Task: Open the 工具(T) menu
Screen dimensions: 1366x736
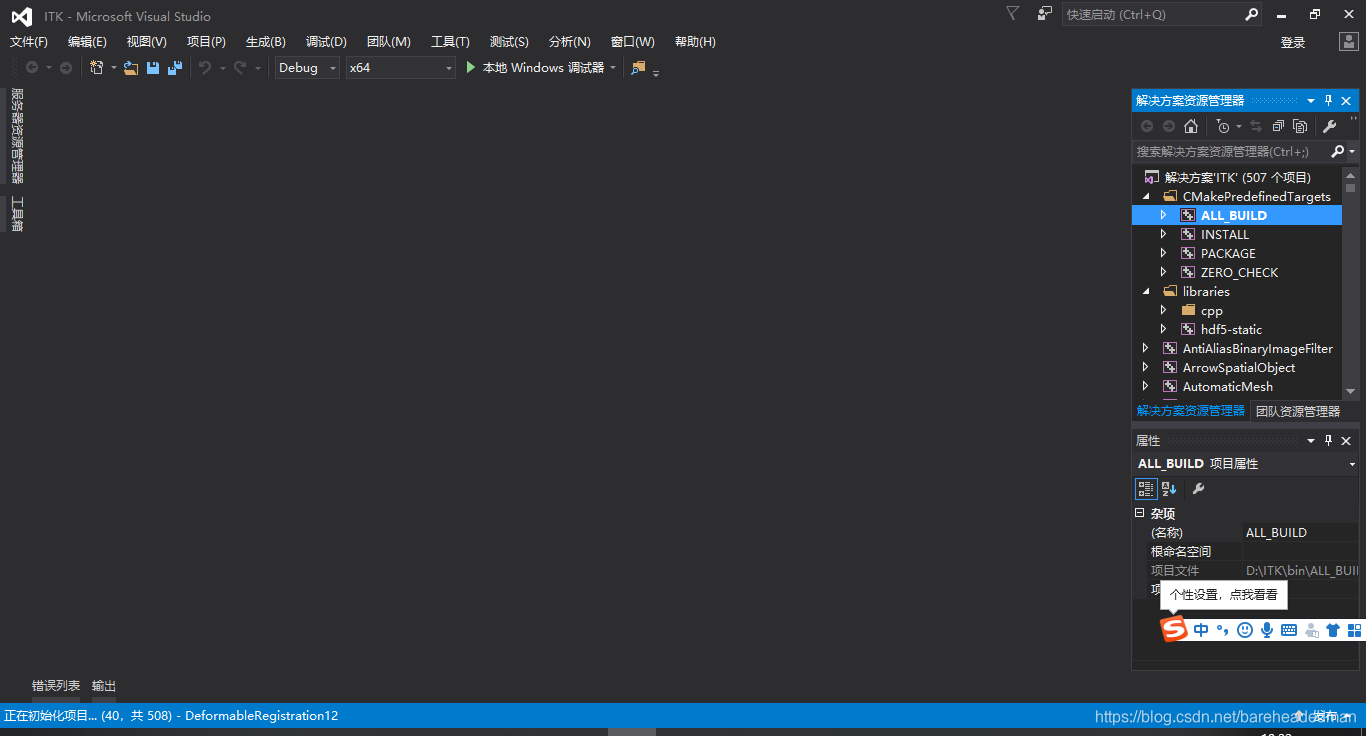Action: tap(450, 42)
